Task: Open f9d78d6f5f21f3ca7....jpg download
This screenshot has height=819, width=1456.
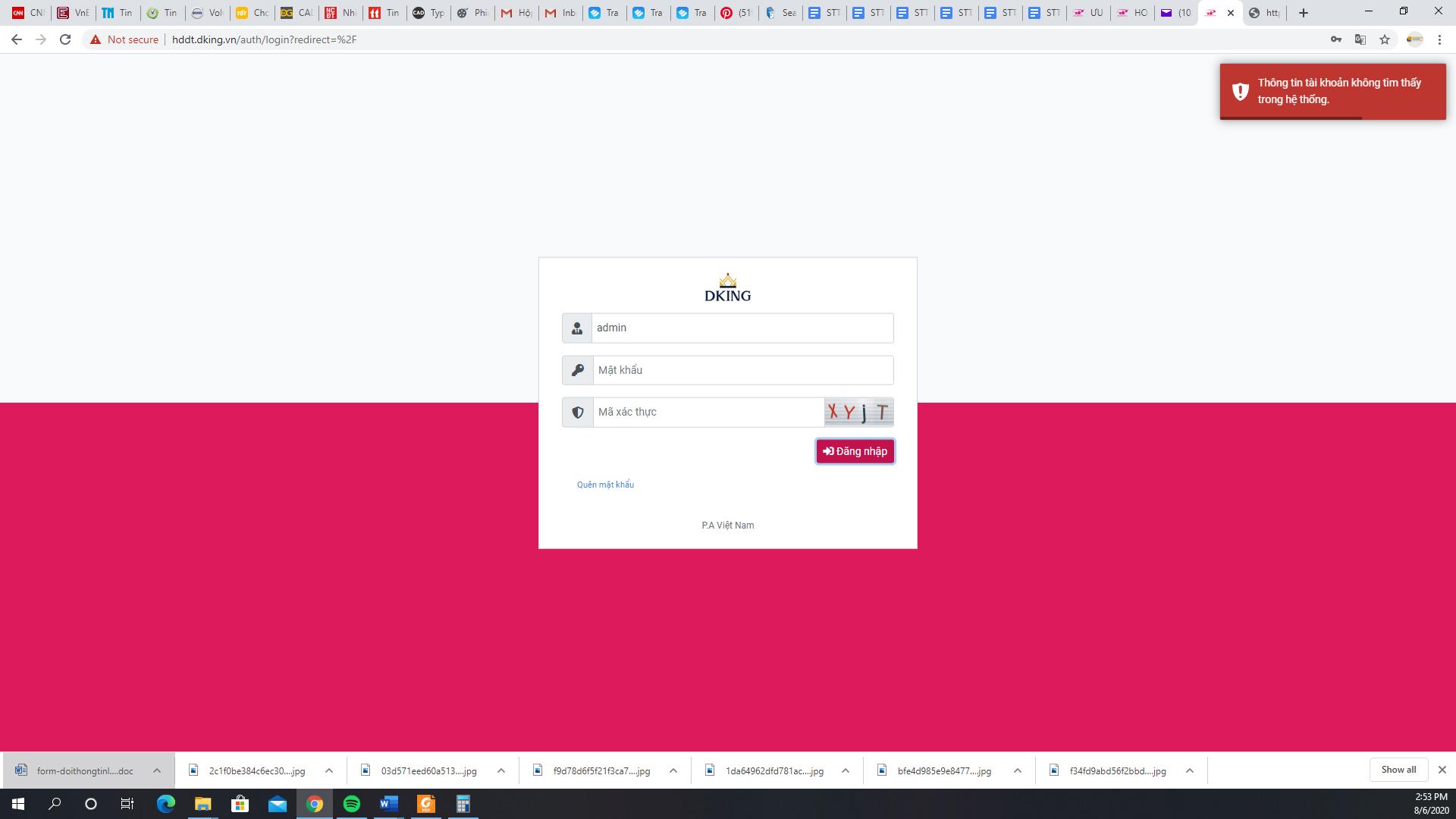Action: pos(592,770)
